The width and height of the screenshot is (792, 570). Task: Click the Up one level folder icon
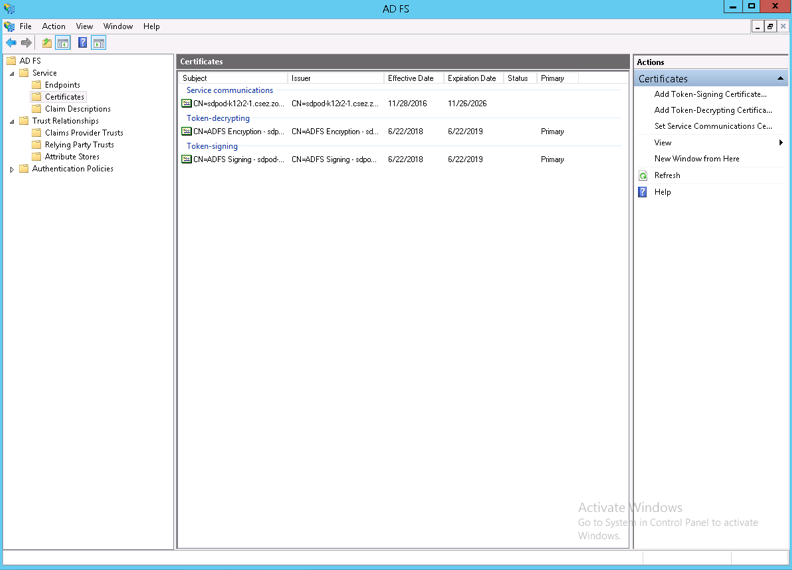(x=46, y=43)
